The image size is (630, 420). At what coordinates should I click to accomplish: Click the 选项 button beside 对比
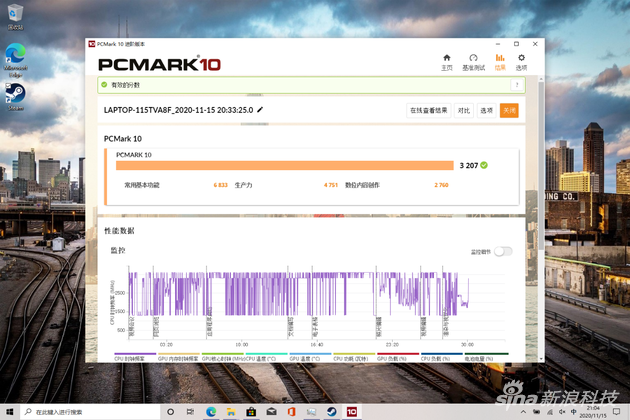coord(487,111)
